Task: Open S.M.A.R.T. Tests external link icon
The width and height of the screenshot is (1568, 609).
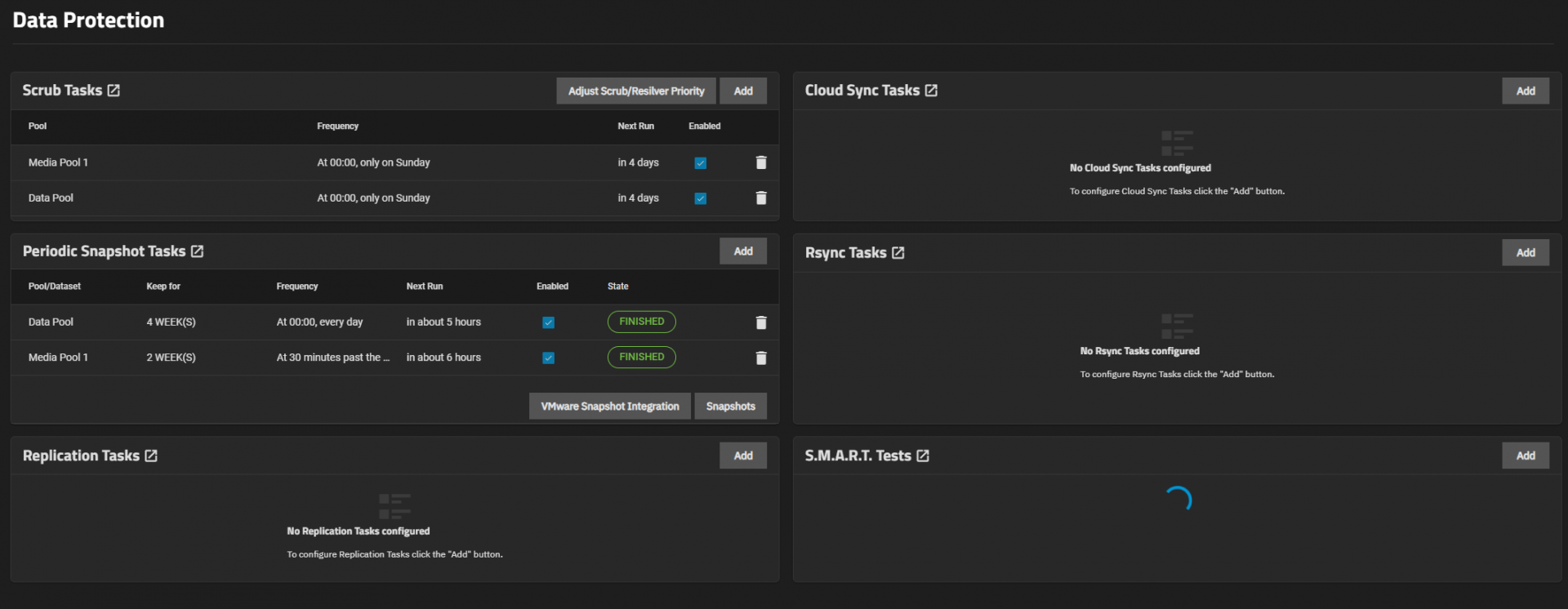Action: [x=923, y=456]
